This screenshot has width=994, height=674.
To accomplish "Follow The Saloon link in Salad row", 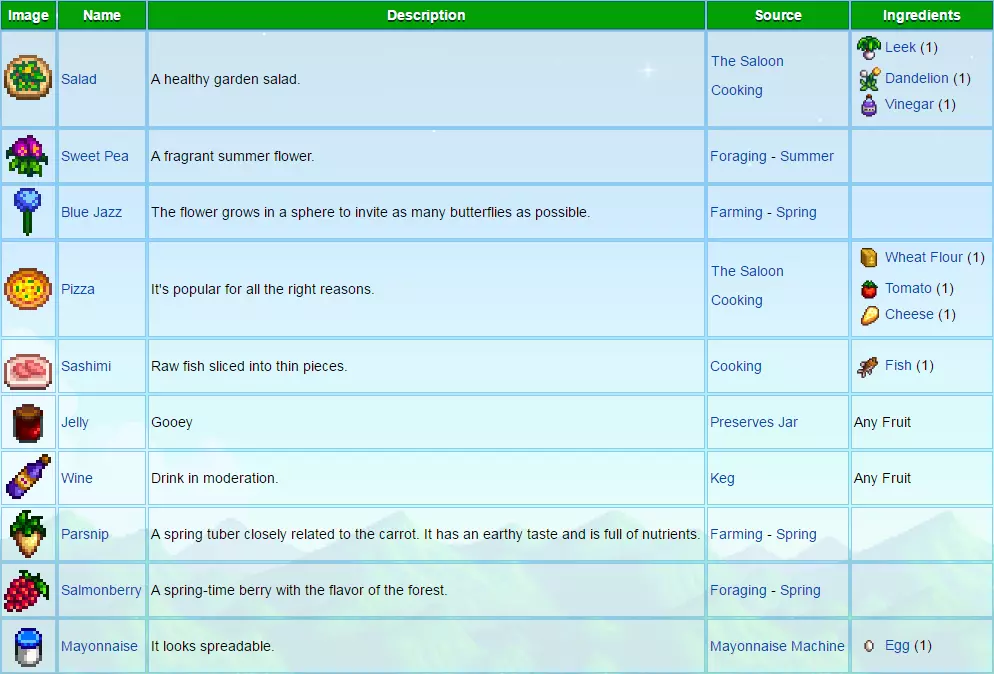I will click(747, 61).
